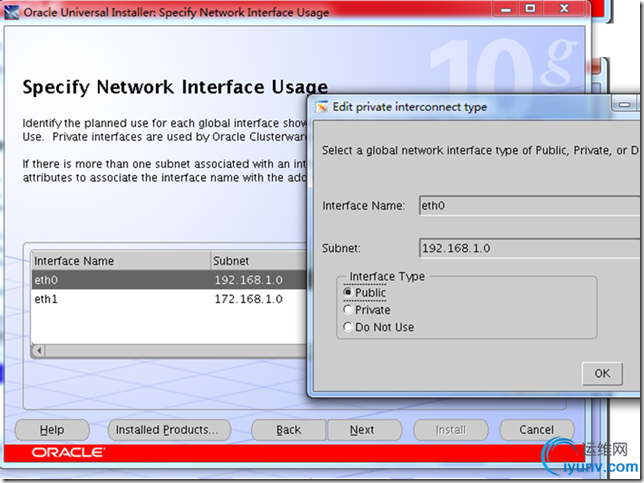Click the Interface Name column header

[x=121, y=261]
